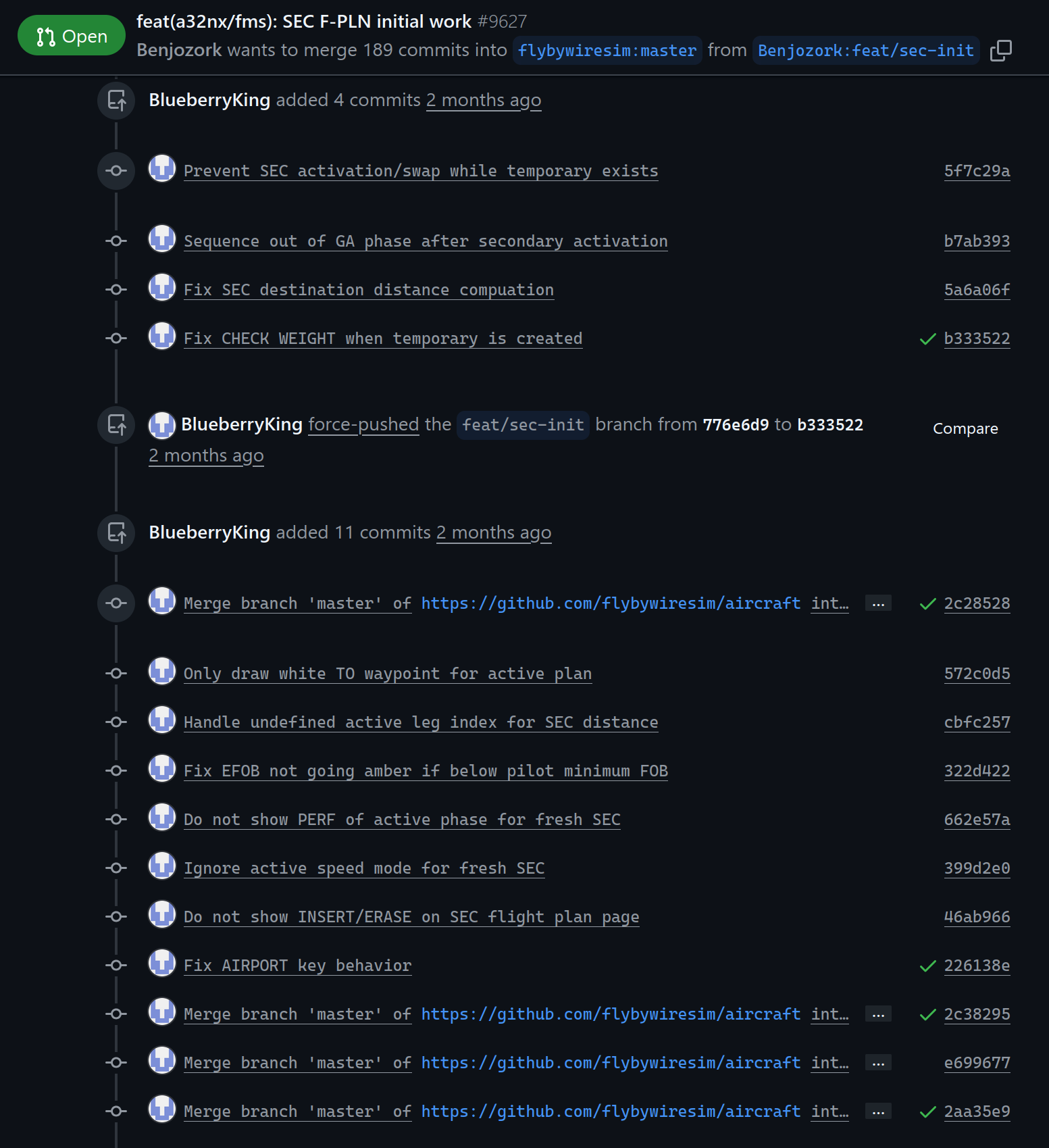Open commit hash 5f7c29a
The image size is (1049, 1148).
[x=977, y=172]
